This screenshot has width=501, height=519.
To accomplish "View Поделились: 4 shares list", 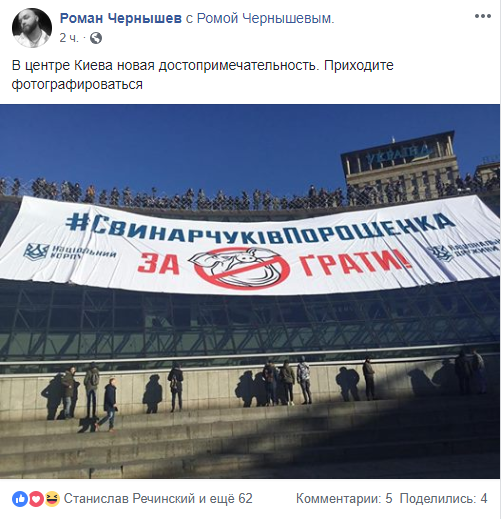I will pos(443,499).
